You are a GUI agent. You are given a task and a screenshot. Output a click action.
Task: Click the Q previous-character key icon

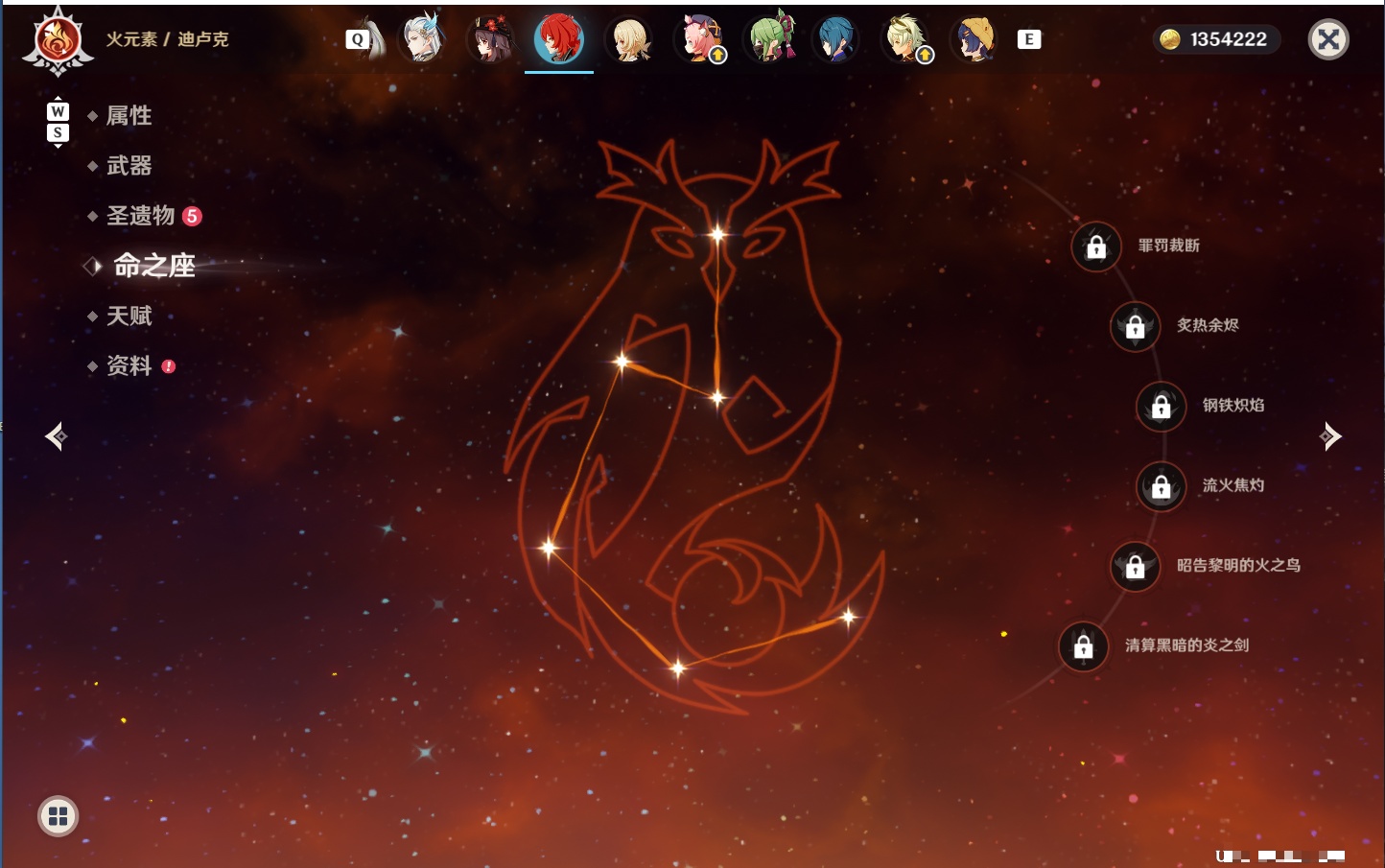(357, 39)
